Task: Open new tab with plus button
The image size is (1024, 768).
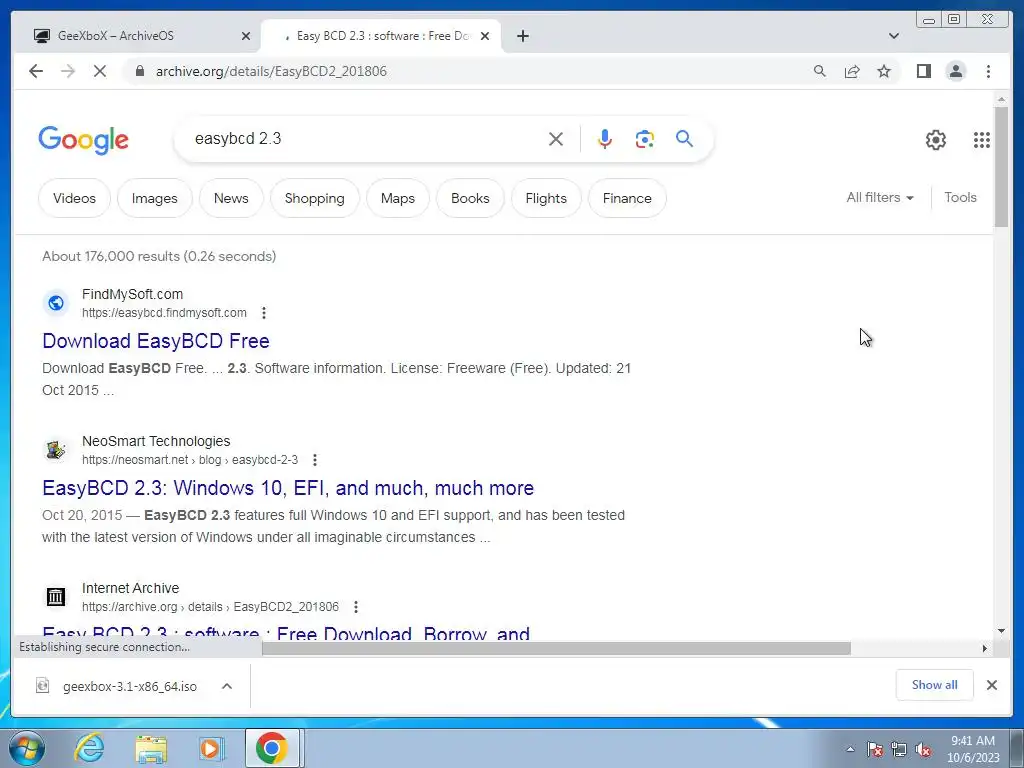Action: click(522, 36)
